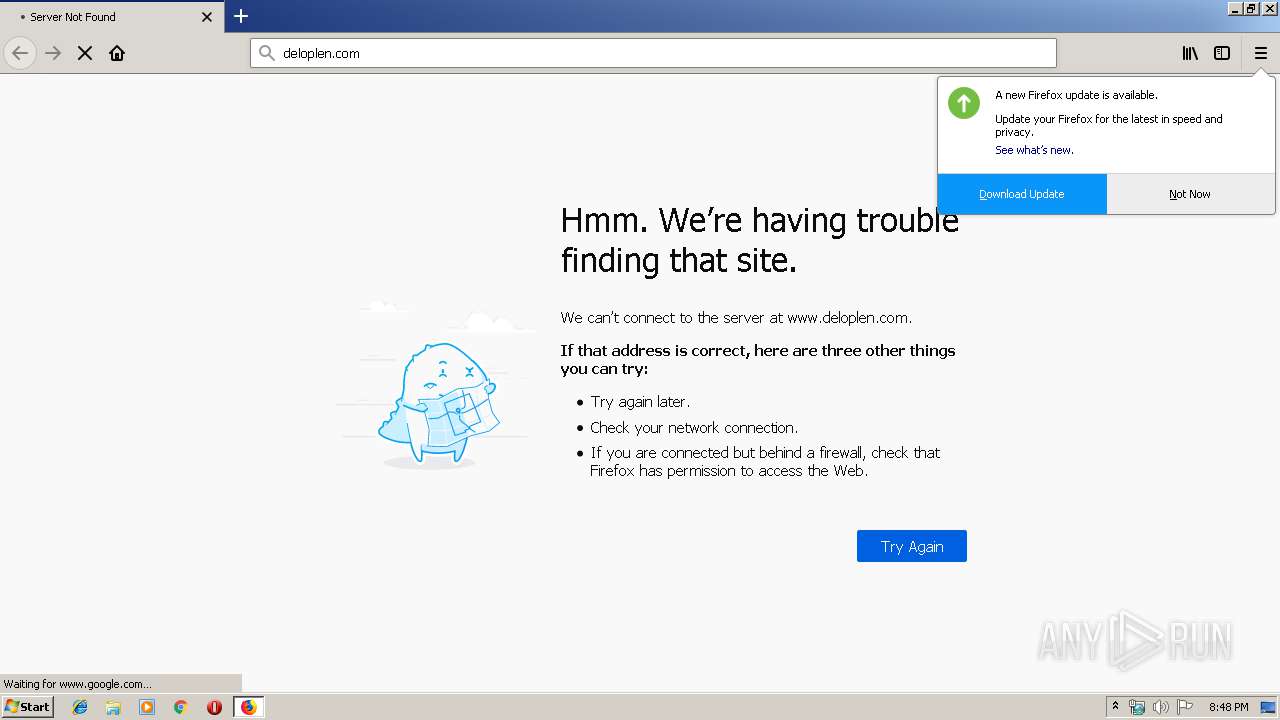Image resolution: width=1280 pixels, height=720 pixels.
Task: Open the Action Center flag icon
Action: tap(1185, 707)
